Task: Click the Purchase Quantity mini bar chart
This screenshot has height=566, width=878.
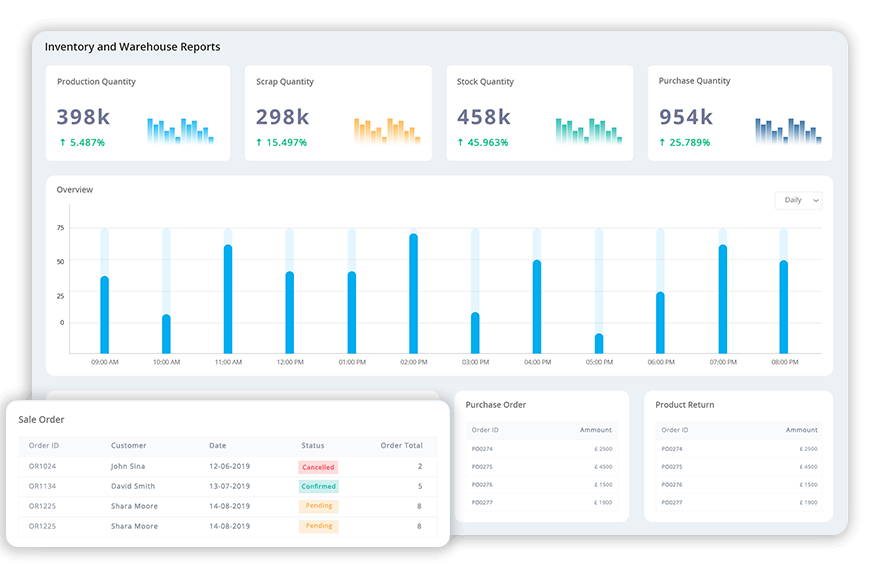Action: [789, 131]
